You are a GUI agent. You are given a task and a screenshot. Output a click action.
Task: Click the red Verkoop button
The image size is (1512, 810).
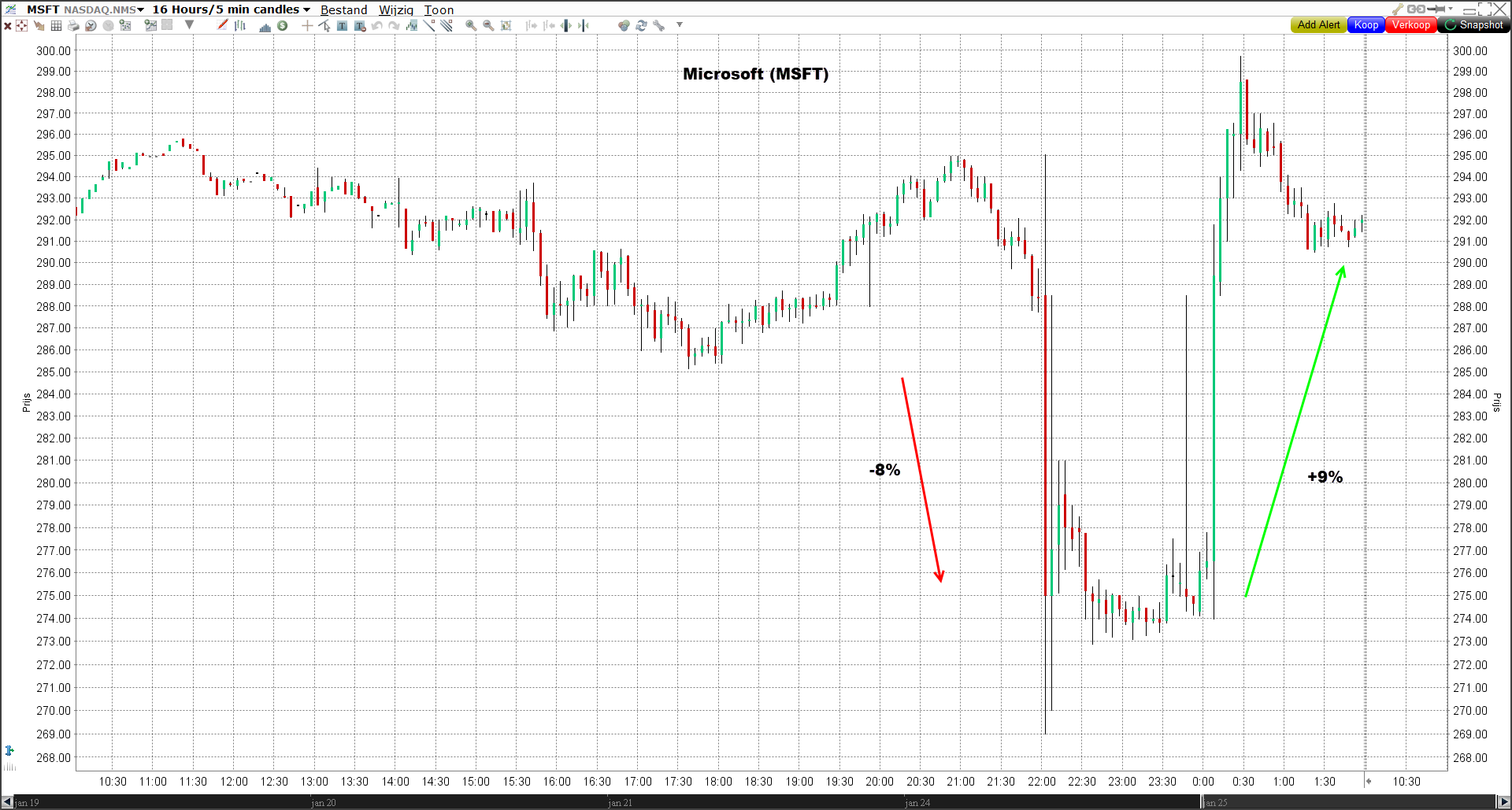pyautogui.click(x=1410, y=25)
